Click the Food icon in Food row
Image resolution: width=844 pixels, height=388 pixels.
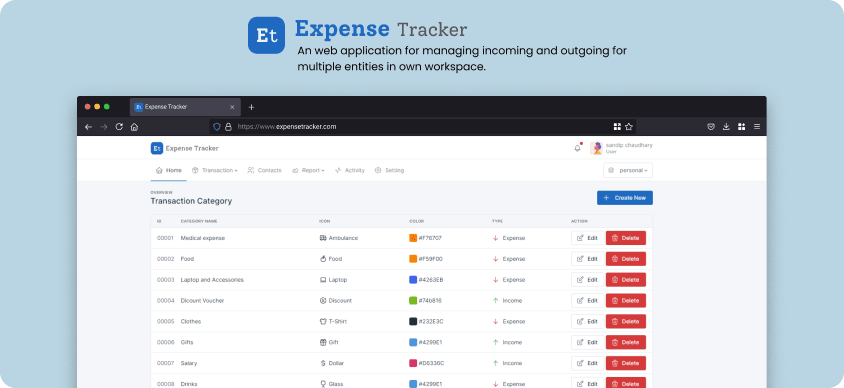click(x=323, y=259)
